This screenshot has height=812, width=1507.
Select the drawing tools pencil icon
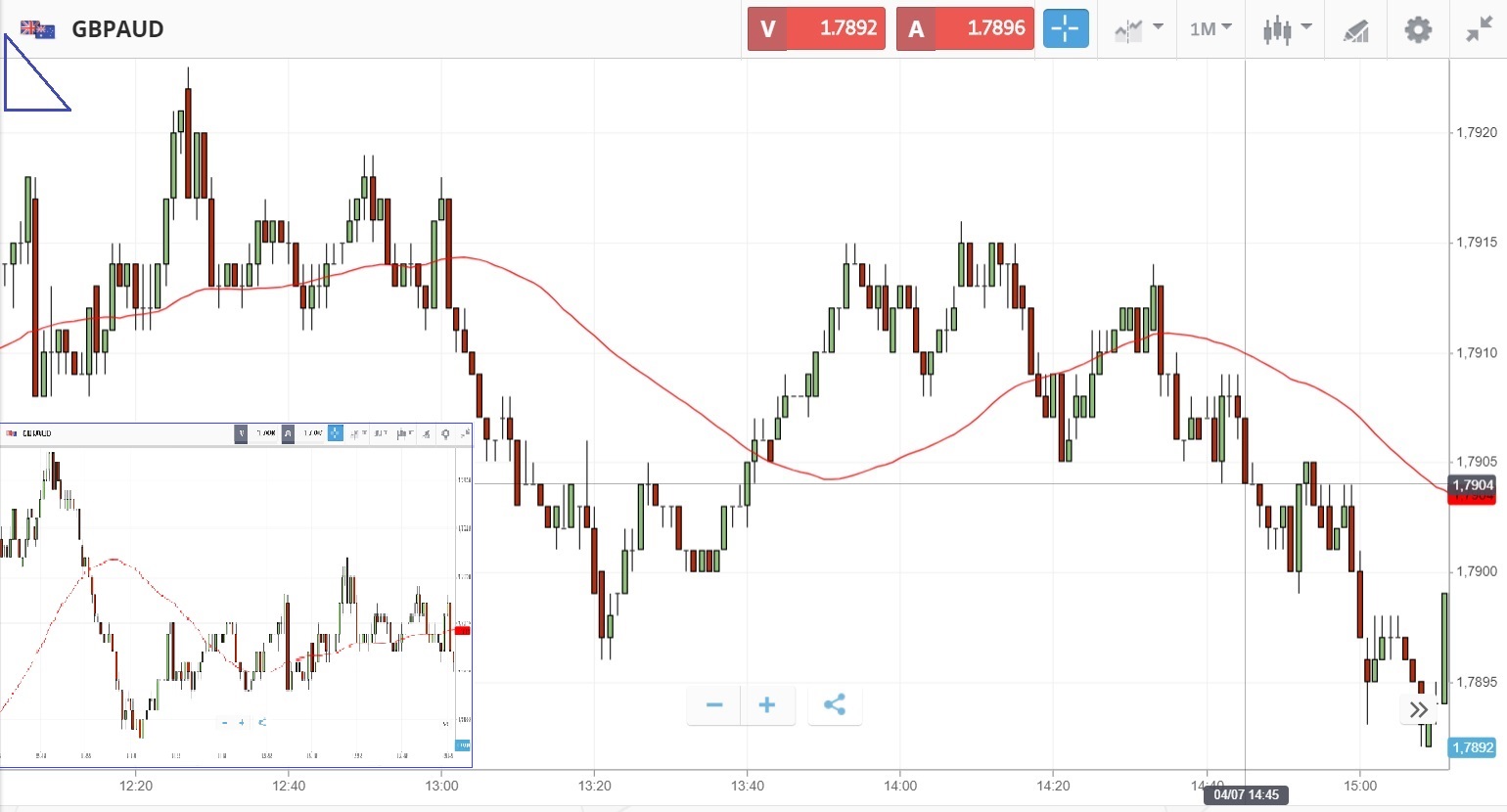(1355, 31)
